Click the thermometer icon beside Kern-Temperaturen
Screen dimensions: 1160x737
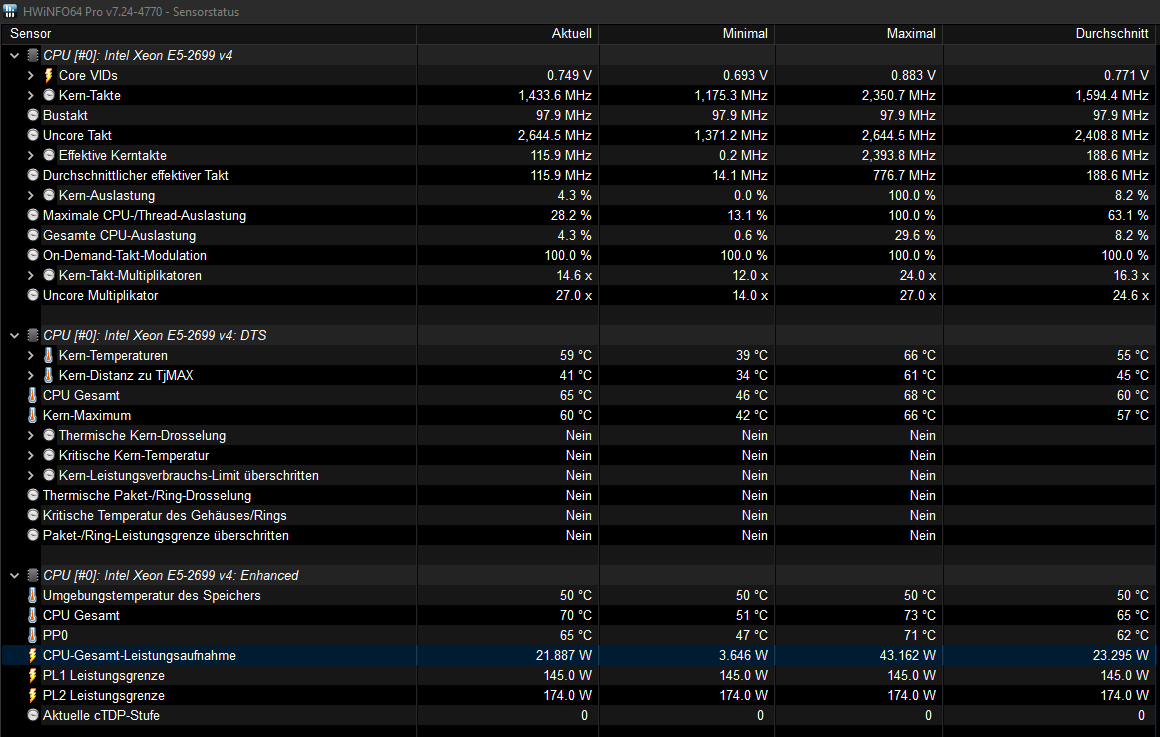49,355
